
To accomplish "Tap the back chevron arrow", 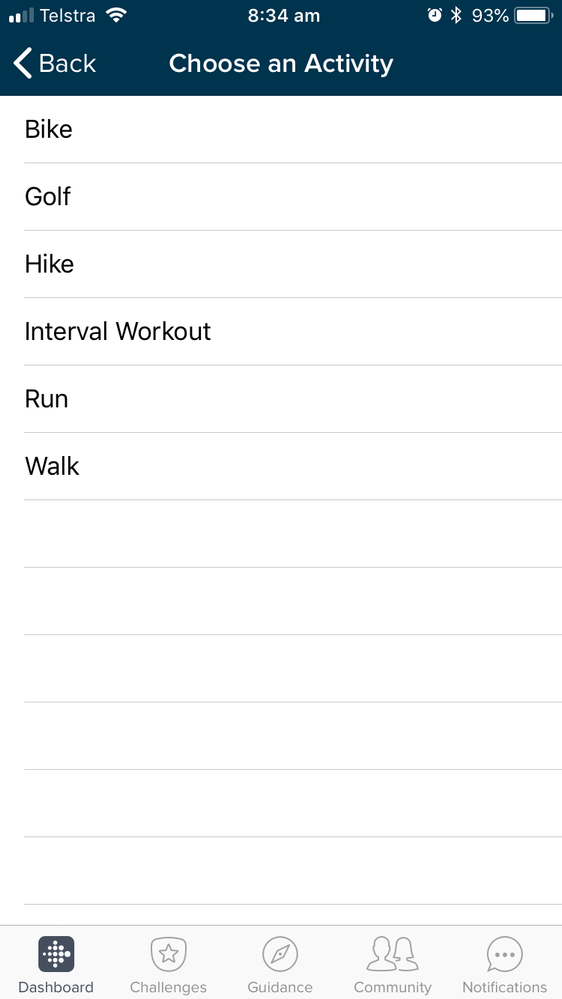I will pos(22,64).
